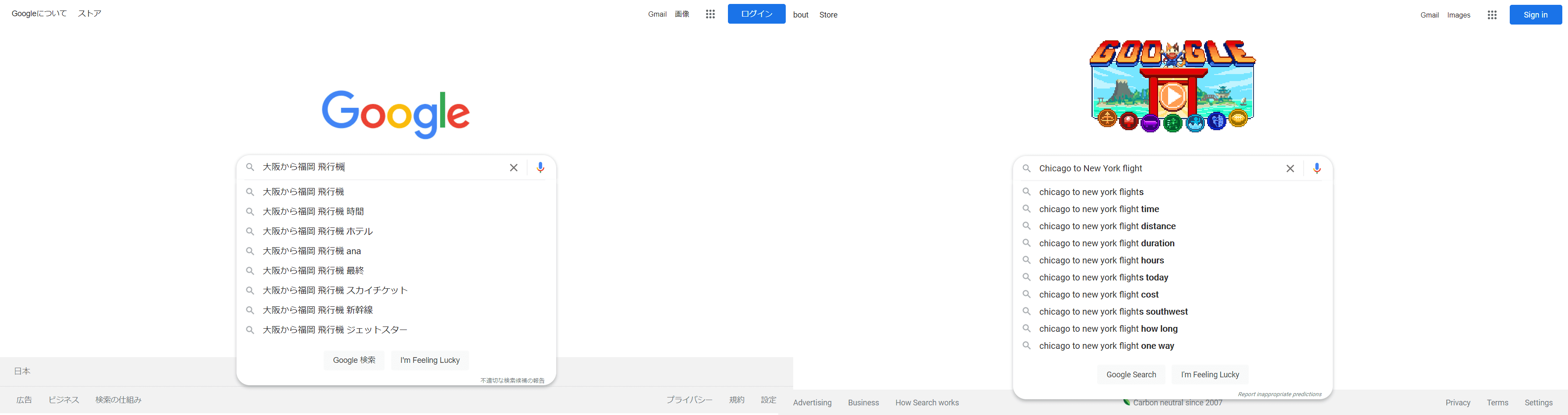Click the Sign in button
The image size is (1568, 415).
(x=1535, y=14)
